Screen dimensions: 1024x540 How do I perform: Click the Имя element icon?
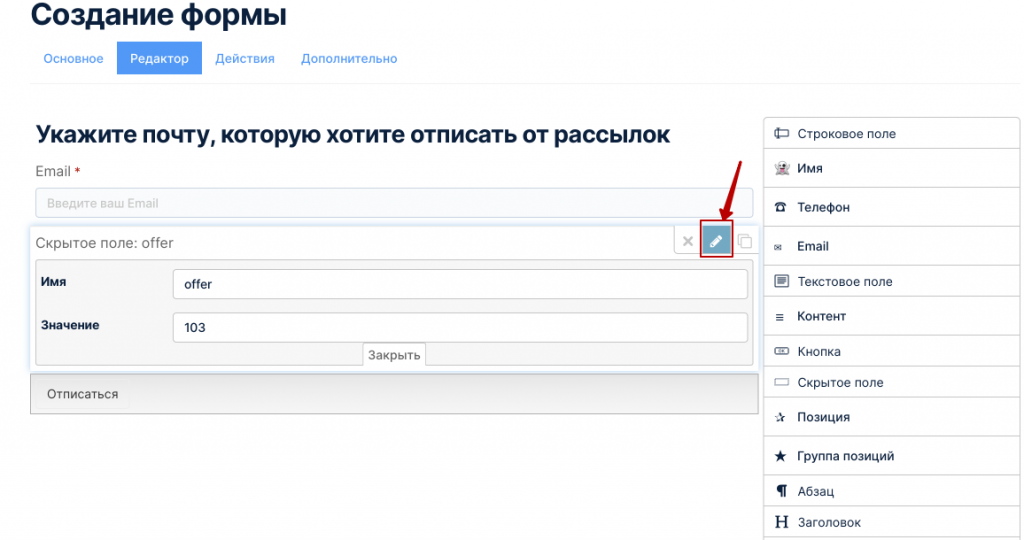click(x=781, y=168)
